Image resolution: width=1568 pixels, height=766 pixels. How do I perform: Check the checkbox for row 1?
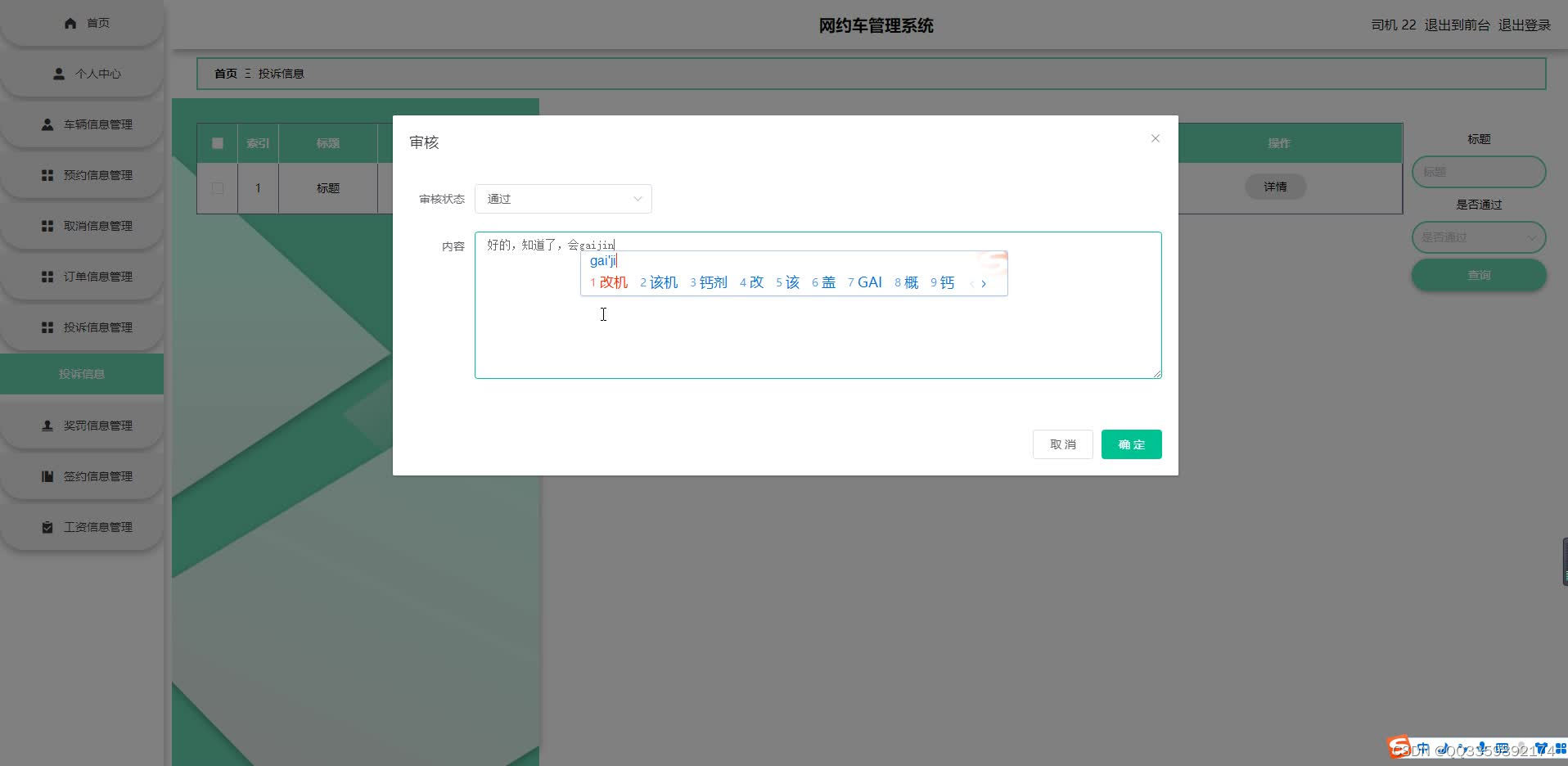click(218, 188)
